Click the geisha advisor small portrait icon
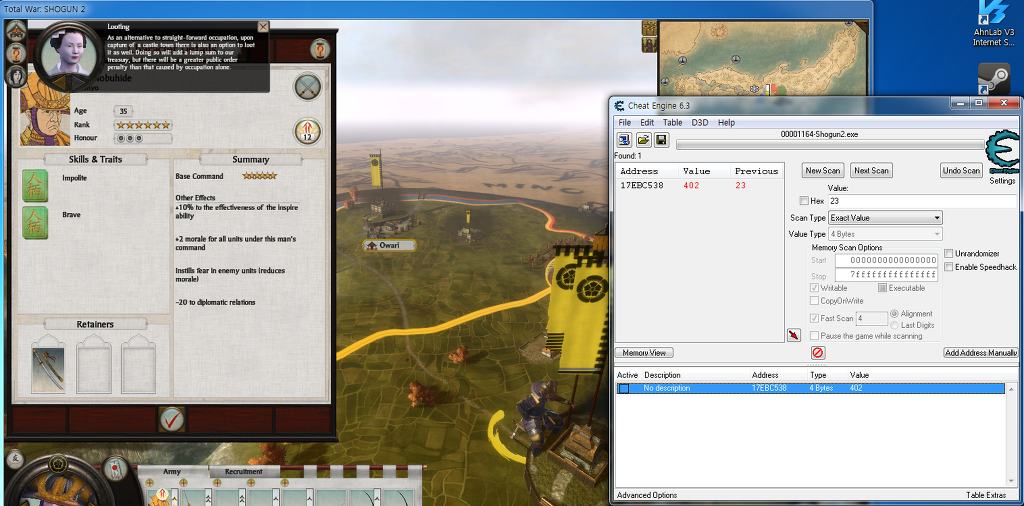 point(14,76)
